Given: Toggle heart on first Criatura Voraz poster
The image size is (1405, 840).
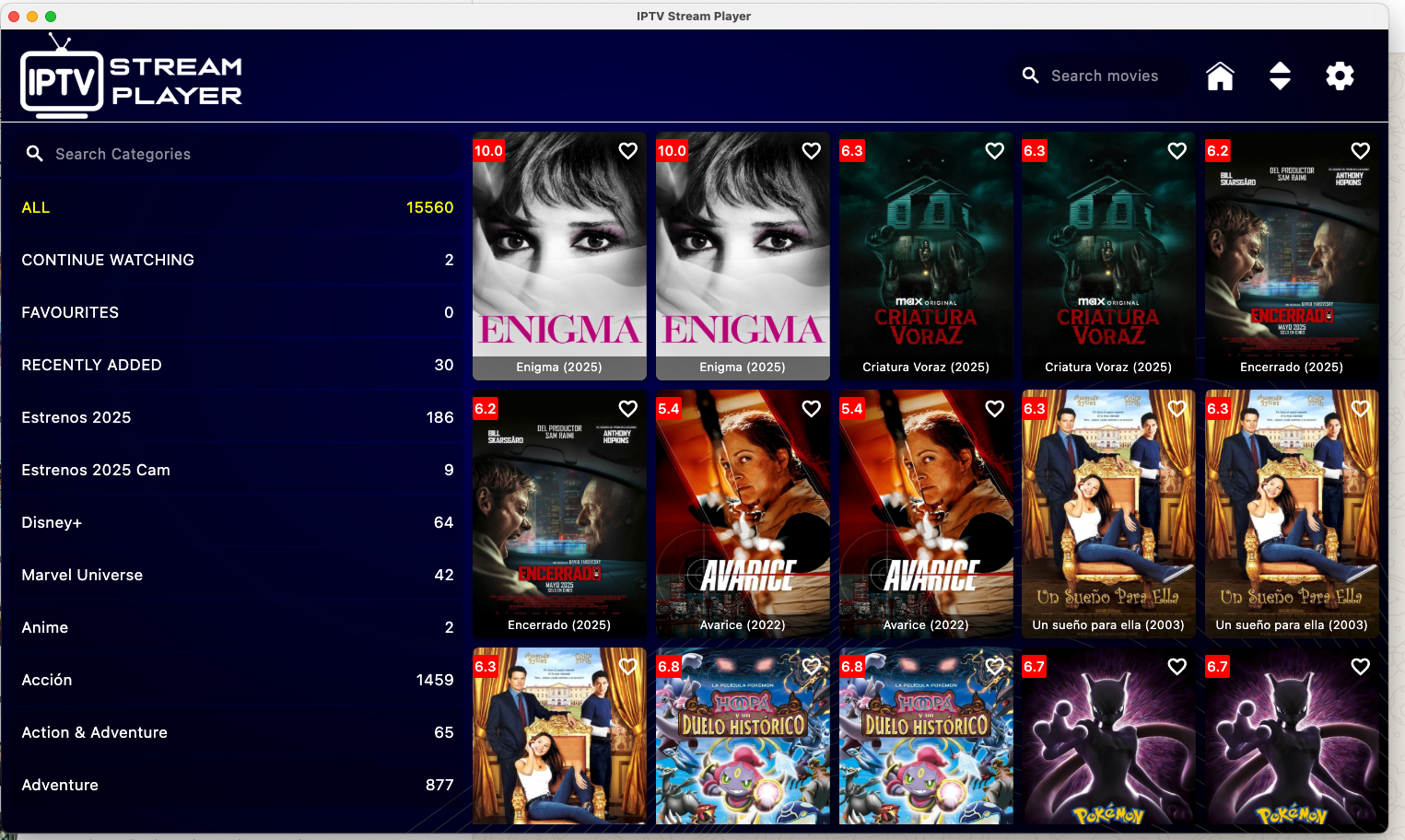Looking at the screenshot, I should pyautogui.click(x=994, y=151).
